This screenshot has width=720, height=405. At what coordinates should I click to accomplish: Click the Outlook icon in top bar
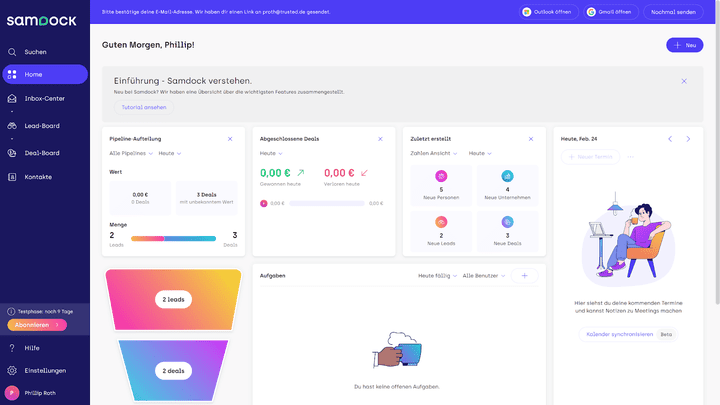527,12
